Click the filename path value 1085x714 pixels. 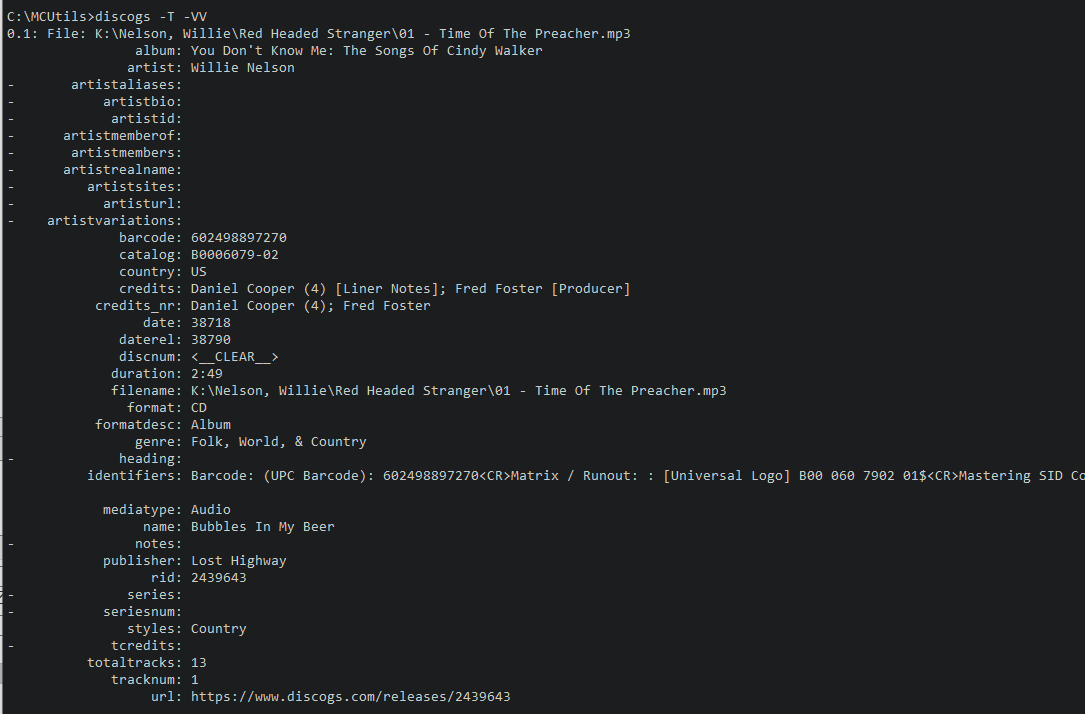coord(459,391)
